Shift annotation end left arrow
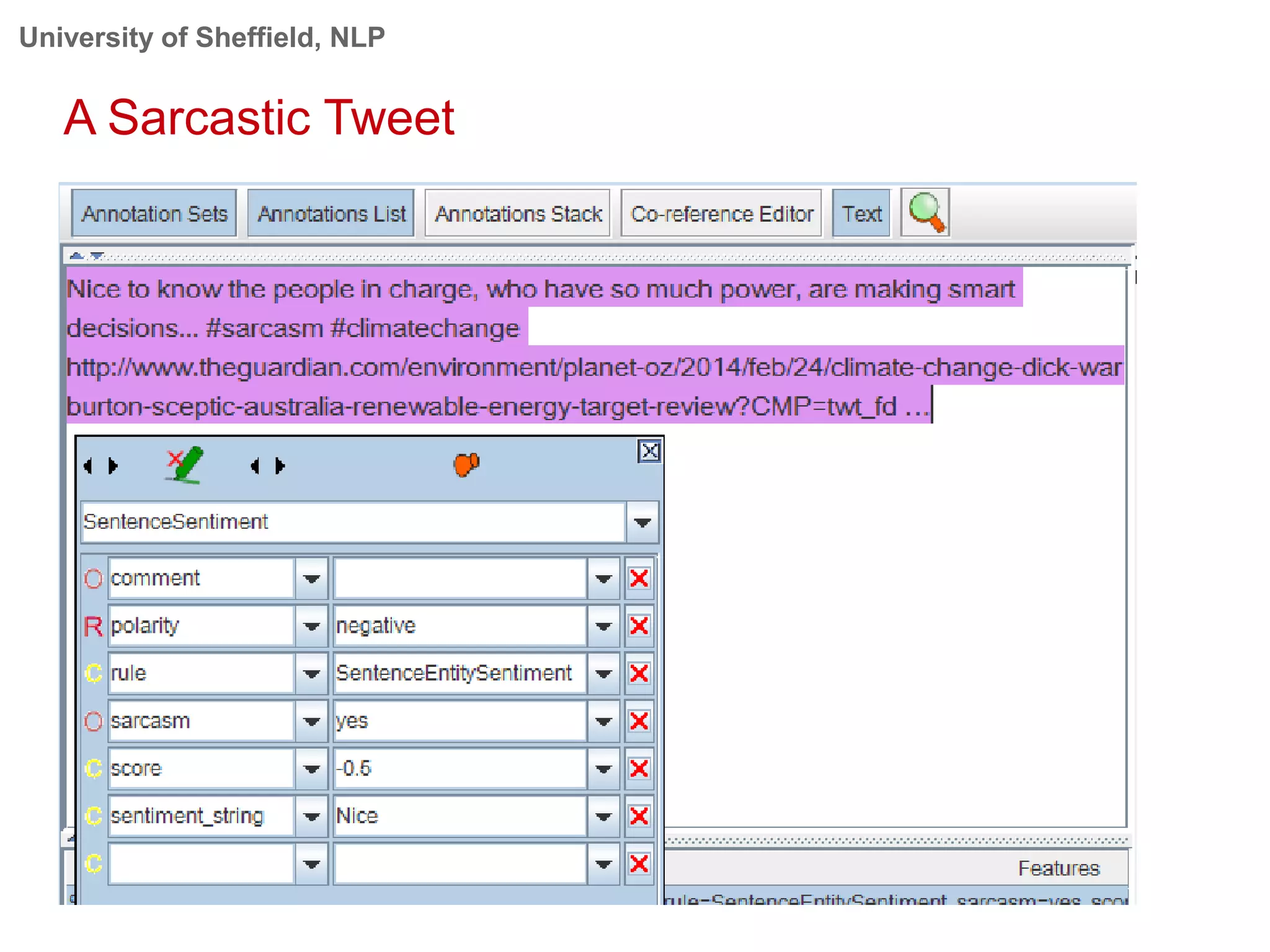The height and width of the screenshot is (952, 1270). click(255, 465)
